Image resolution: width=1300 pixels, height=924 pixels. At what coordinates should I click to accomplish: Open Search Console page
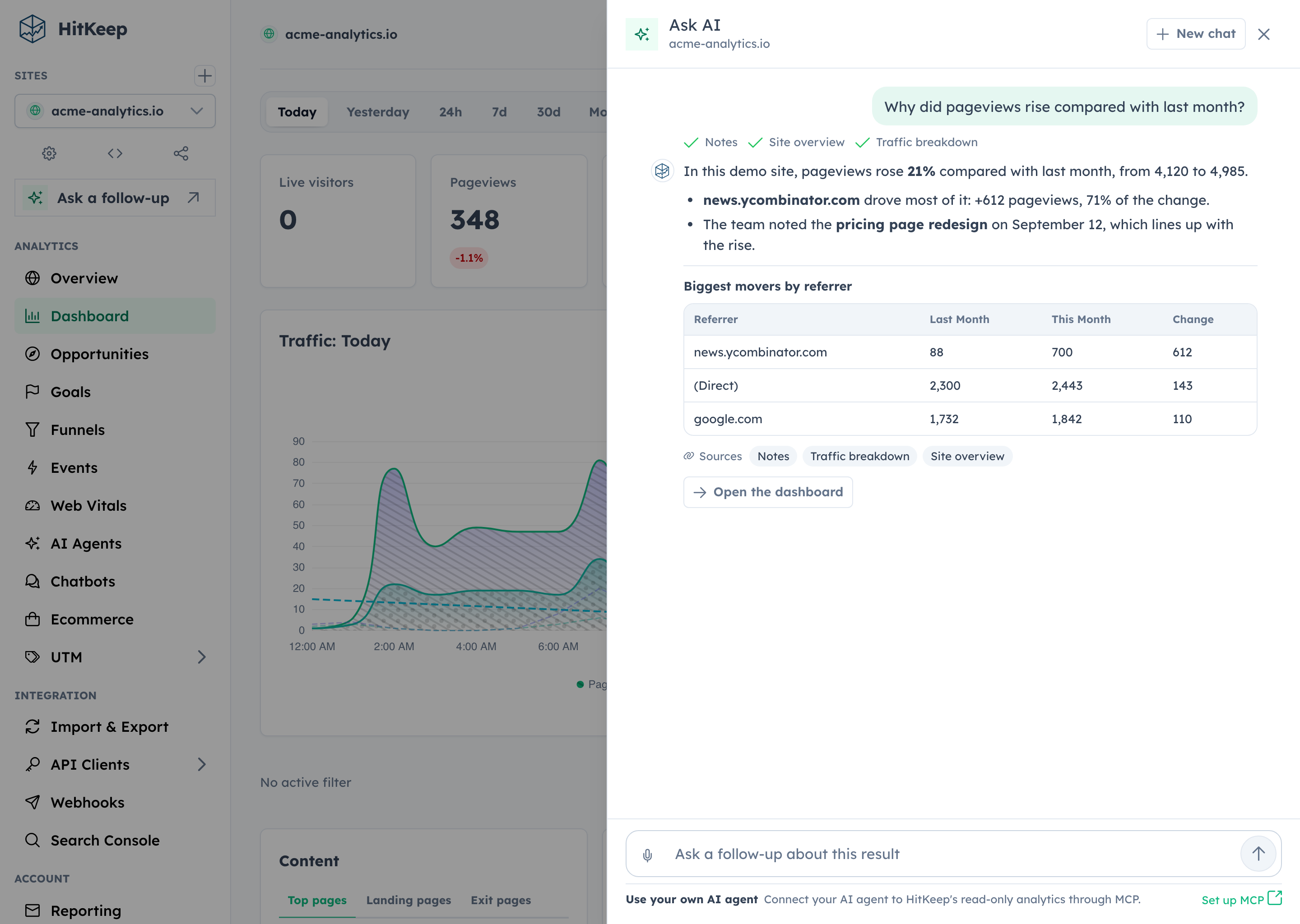[x=115, y=841]
